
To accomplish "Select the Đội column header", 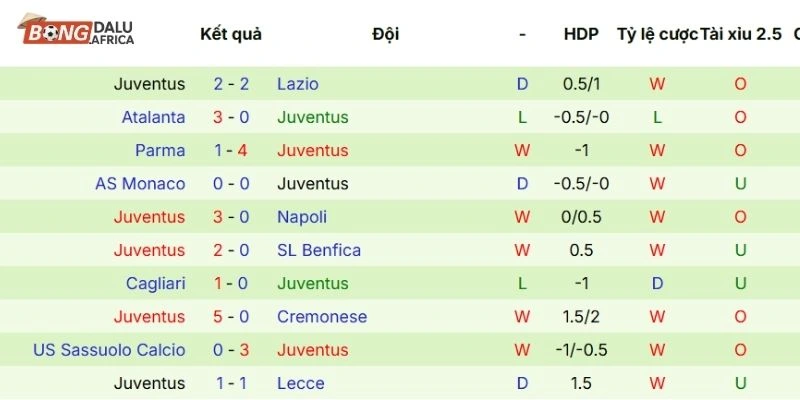I will (x=385, y=34).
